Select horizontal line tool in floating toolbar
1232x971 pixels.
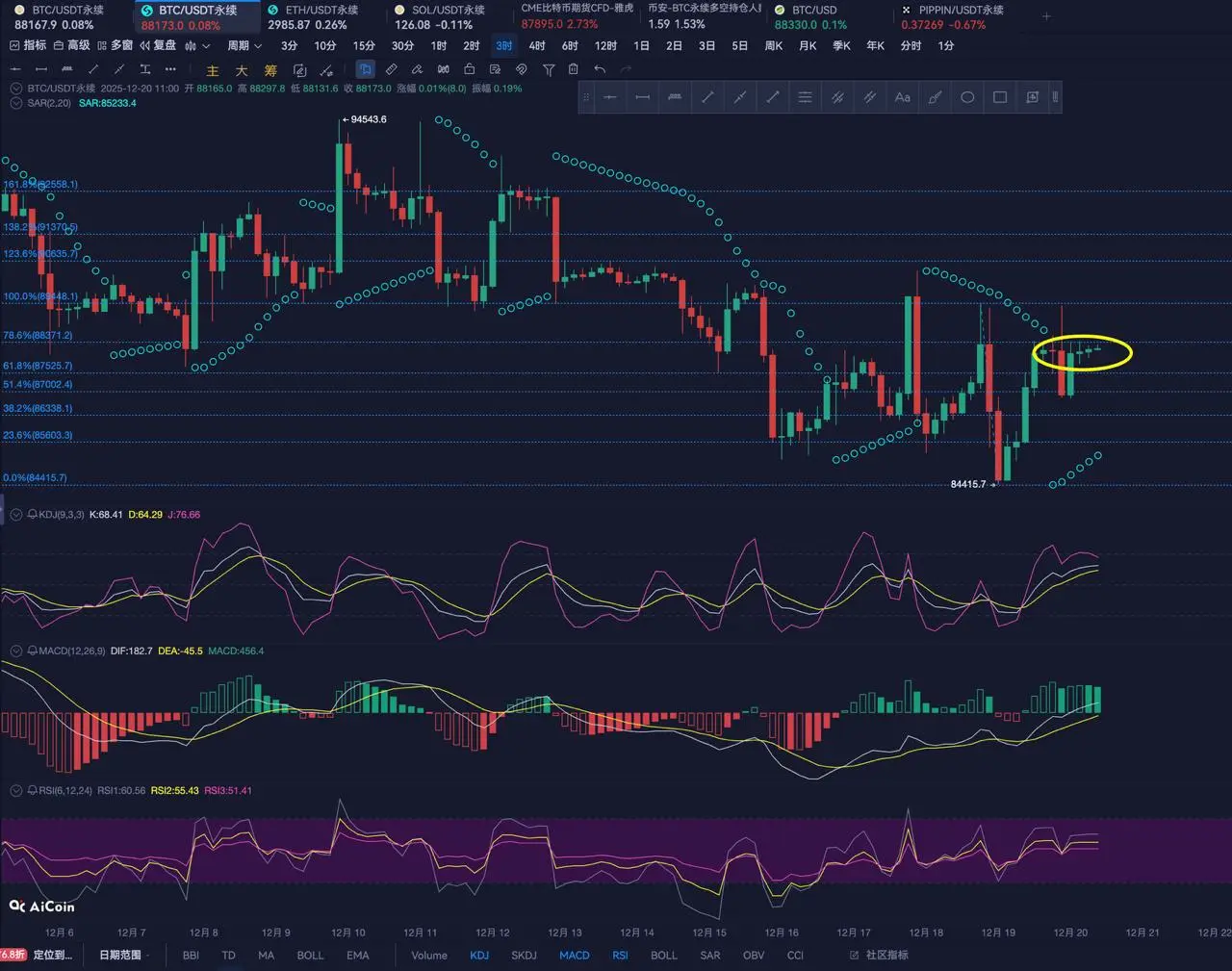pos(610,97)
